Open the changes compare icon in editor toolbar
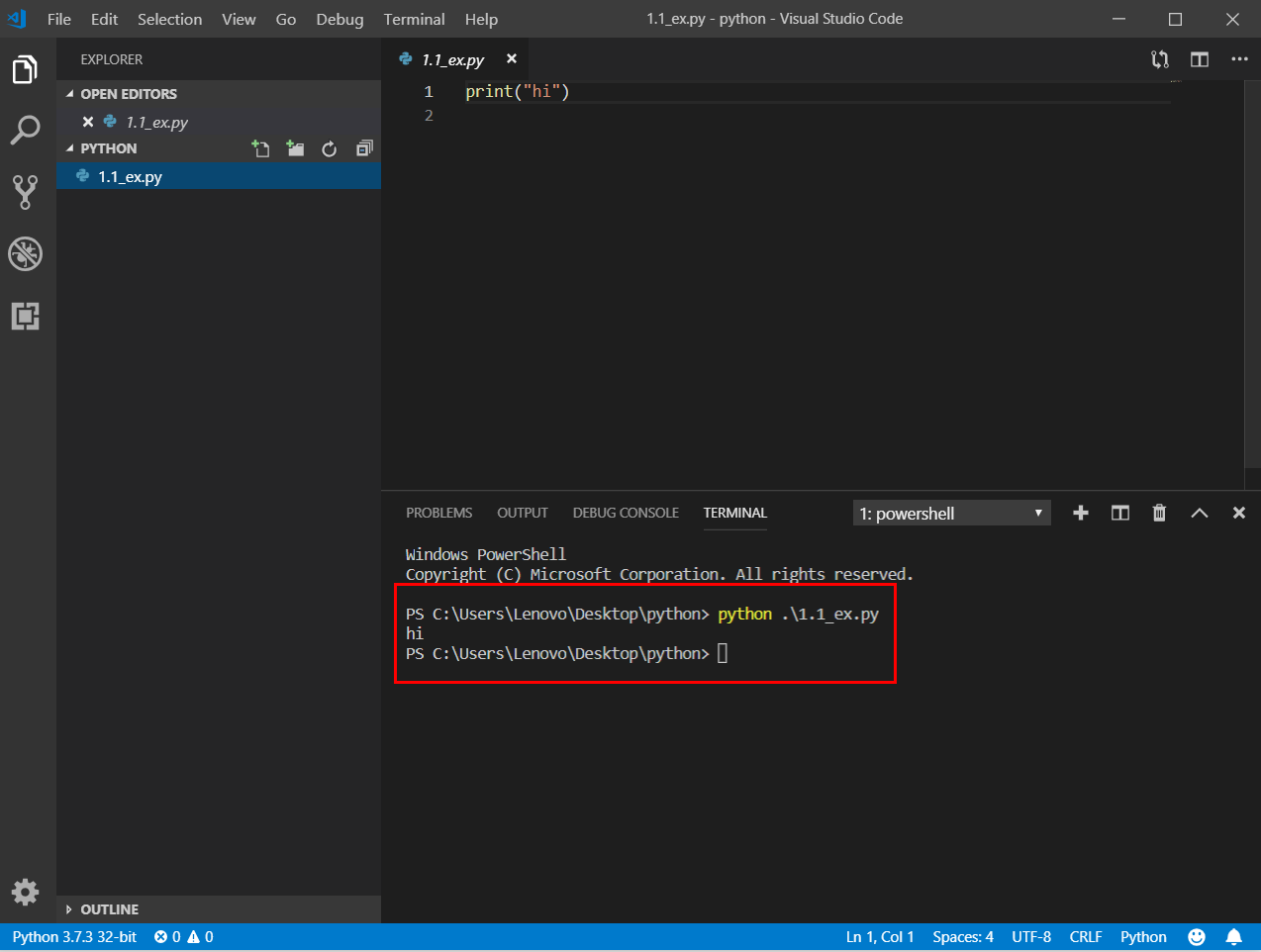This screenshot has height=952, width=1261. pos(1160,59)
